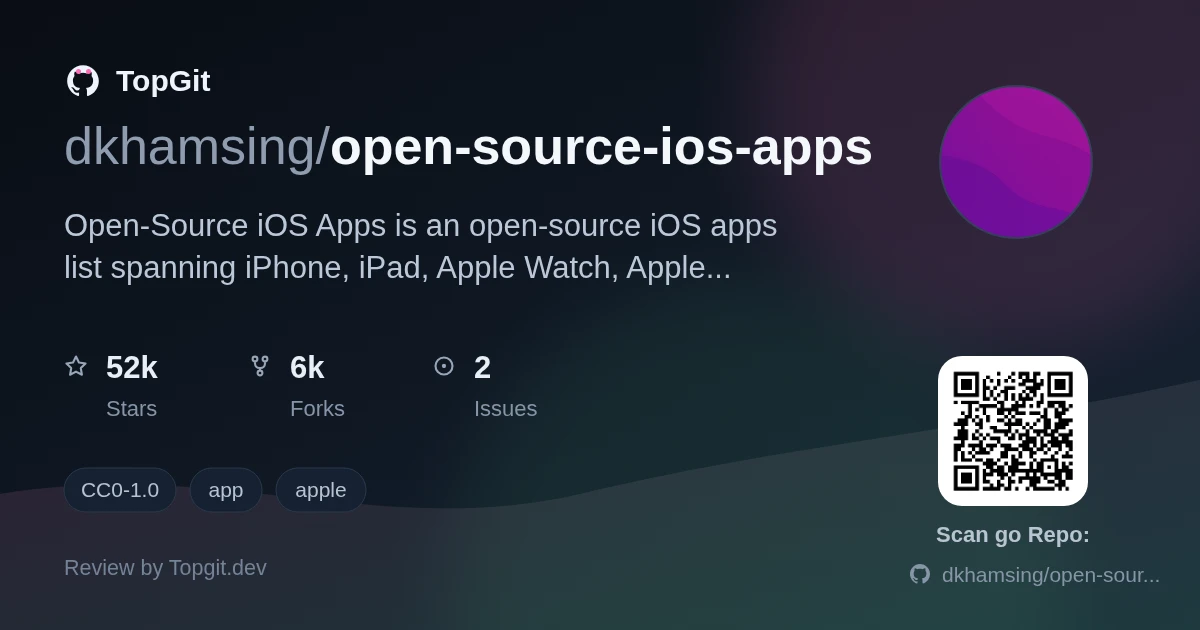Click the Review by Topgit.dev text

click(165, 568)
